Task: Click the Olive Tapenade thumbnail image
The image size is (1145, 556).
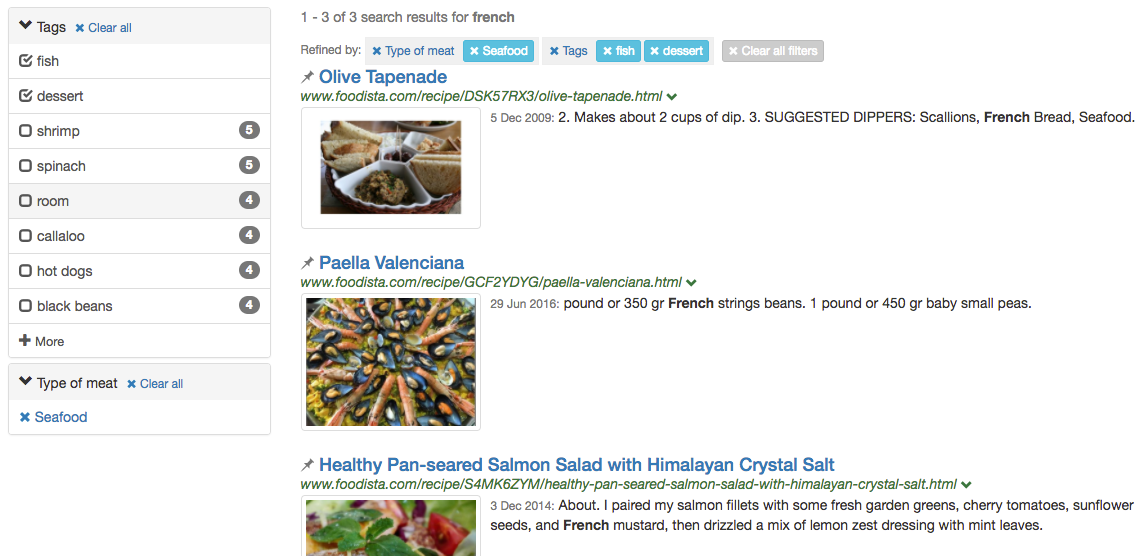Action: point(390,167)
